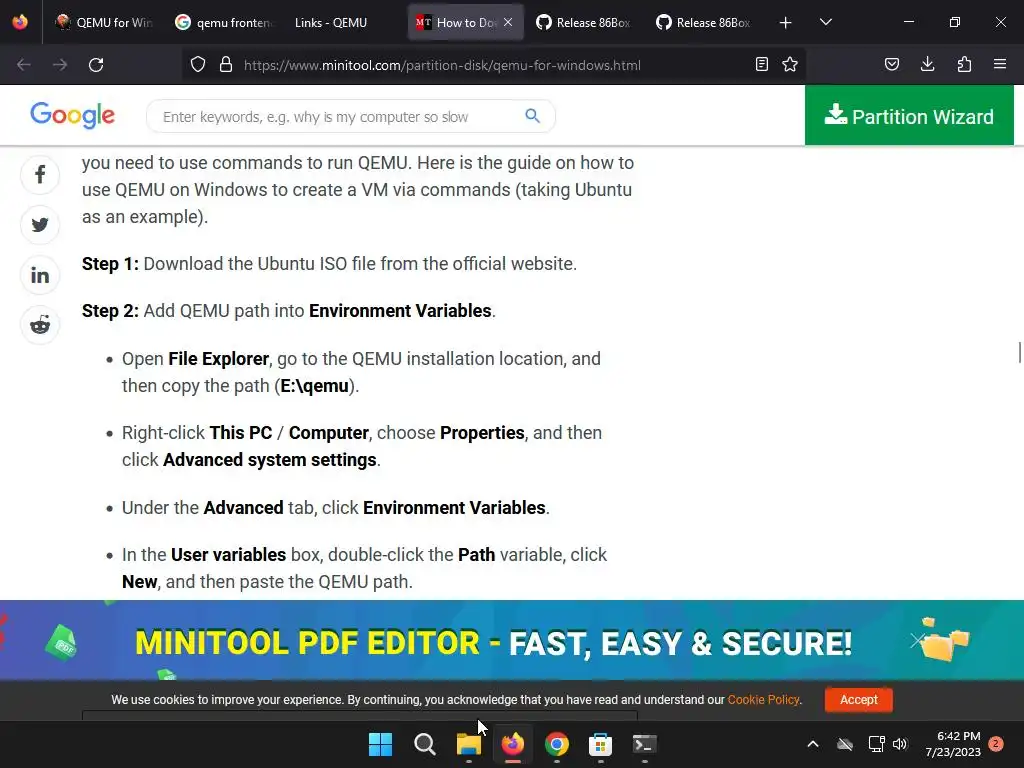
Task: Share article on LinkedIn
Action: click(40, 275)
